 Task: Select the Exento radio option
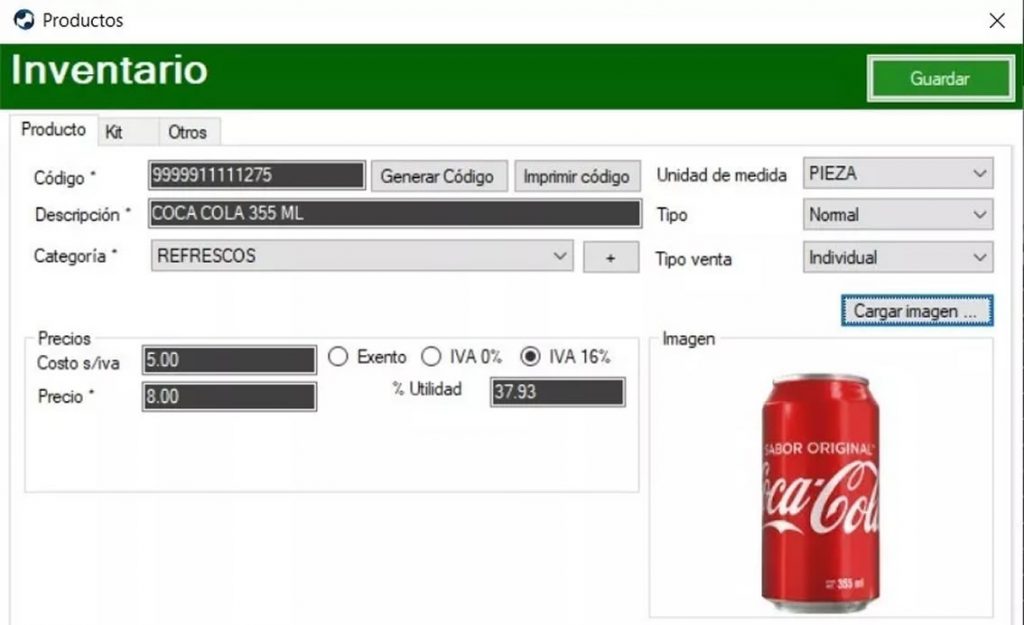366,357
